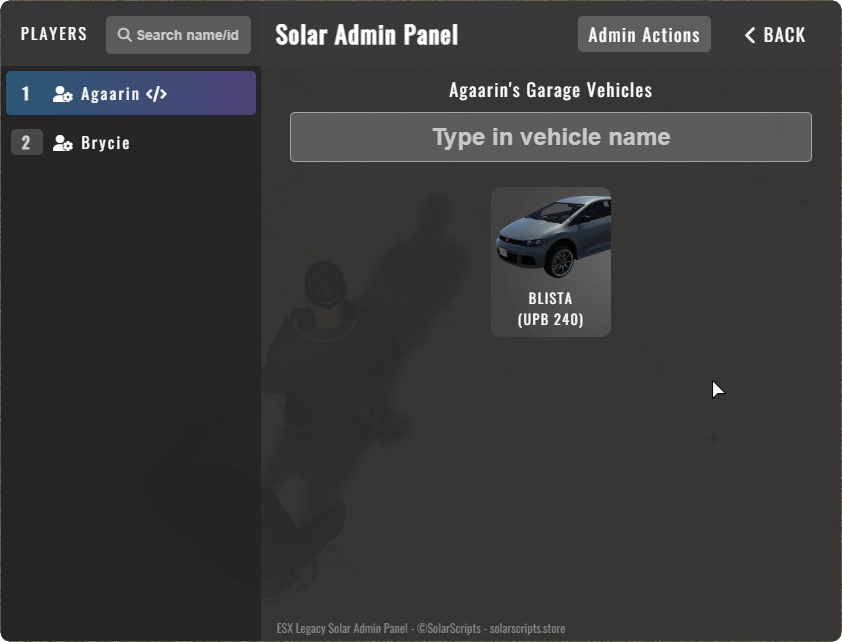Go back using the BACK text

[x=784, y=35]
